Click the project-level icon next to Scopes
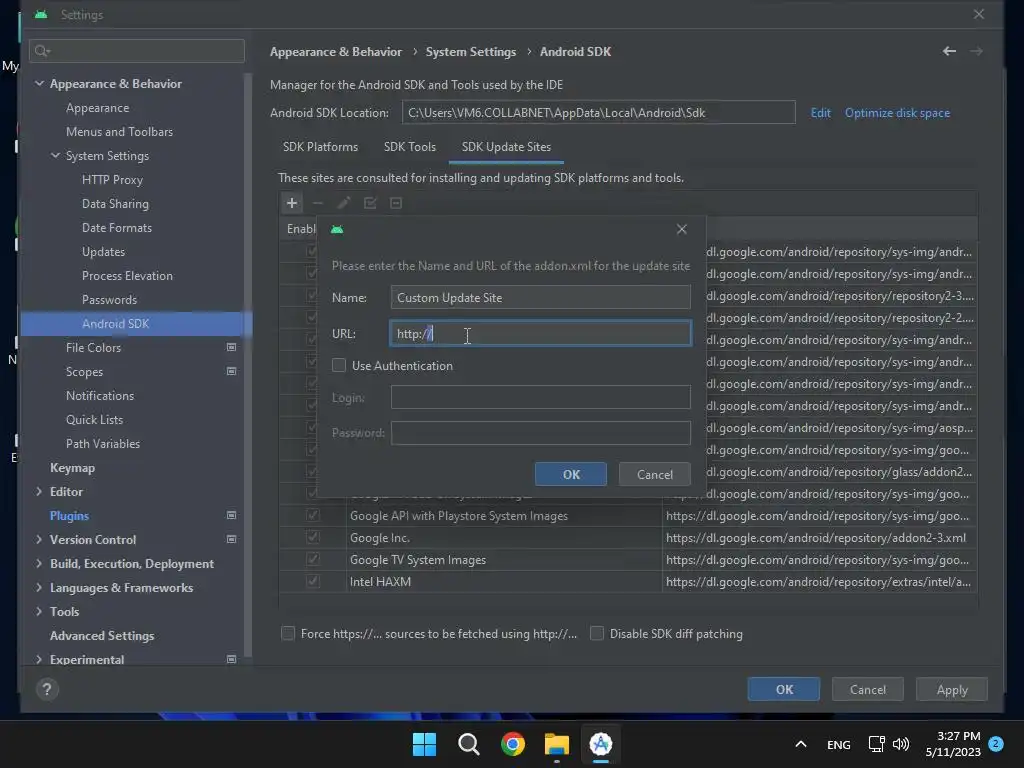Viewport: 1024px width, 768px height. pyautogui.click(x=231, y=371)
